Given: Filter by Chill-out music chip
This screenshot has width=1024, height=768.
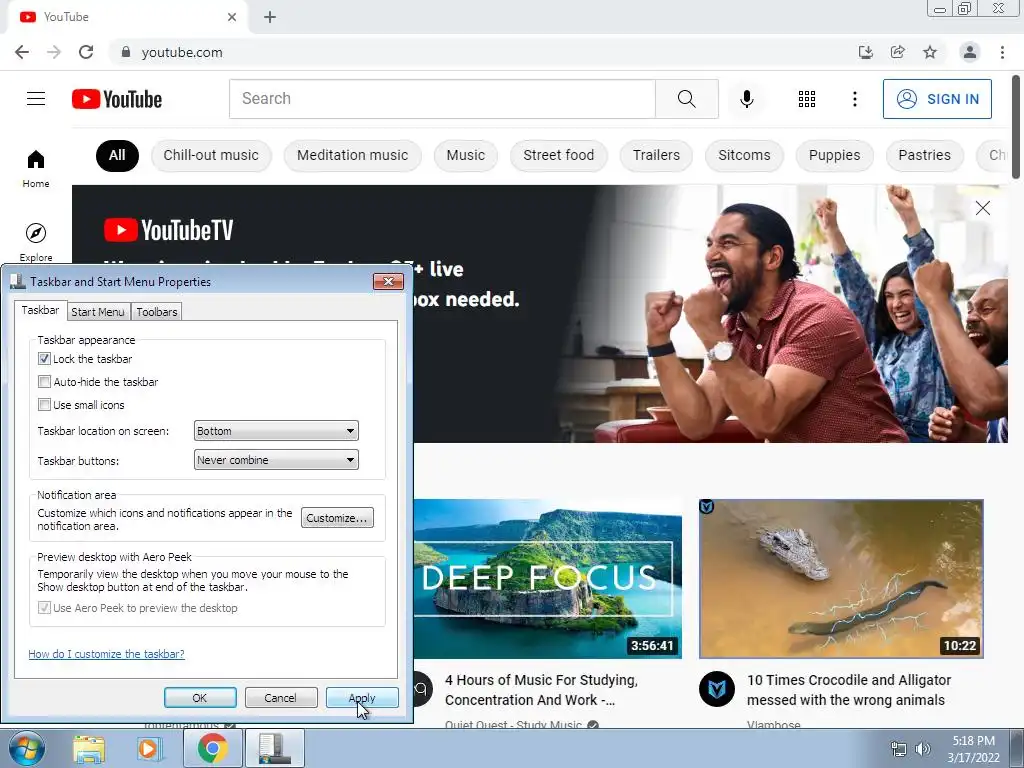Looking at the screenshot, I should 211,155.
